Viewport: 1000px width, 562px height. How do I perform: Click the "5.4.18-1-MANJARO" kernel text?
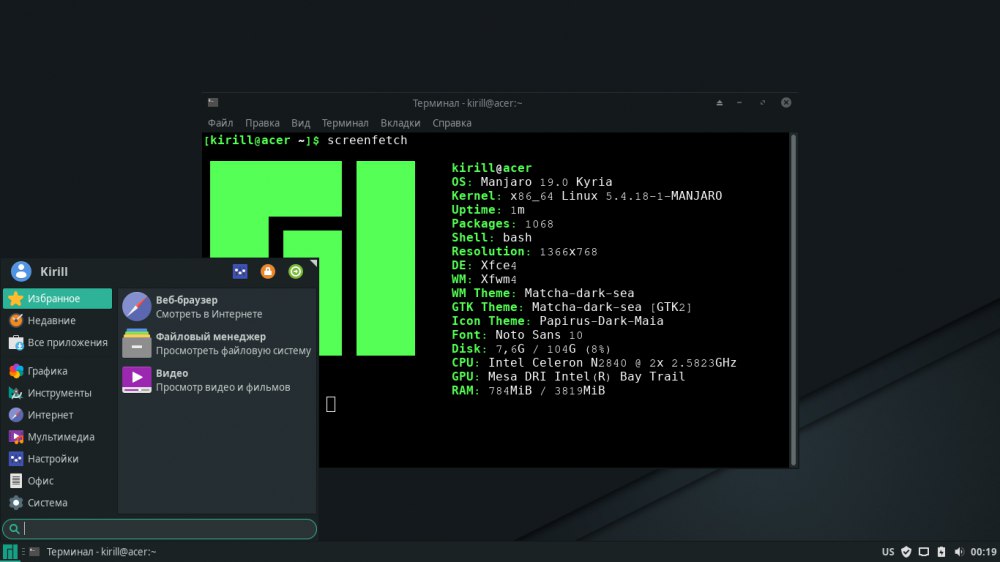664,196
